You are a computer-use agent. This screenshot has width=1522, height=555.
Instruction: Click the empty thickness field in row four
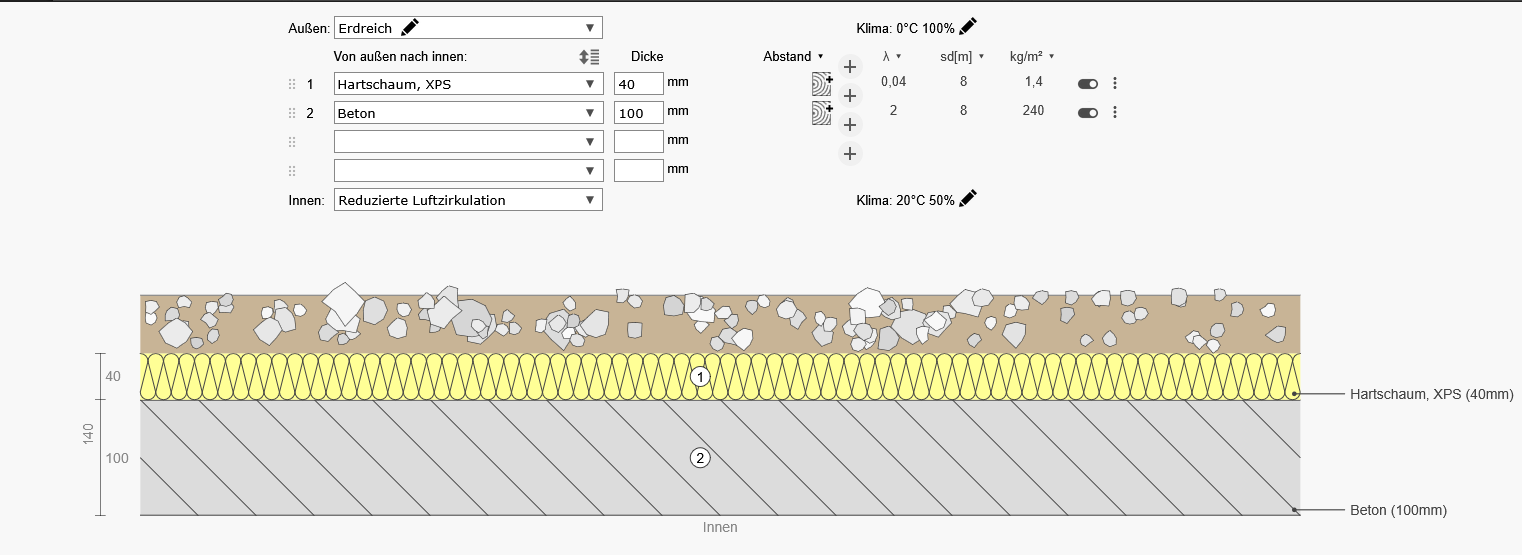pos(639,171)
